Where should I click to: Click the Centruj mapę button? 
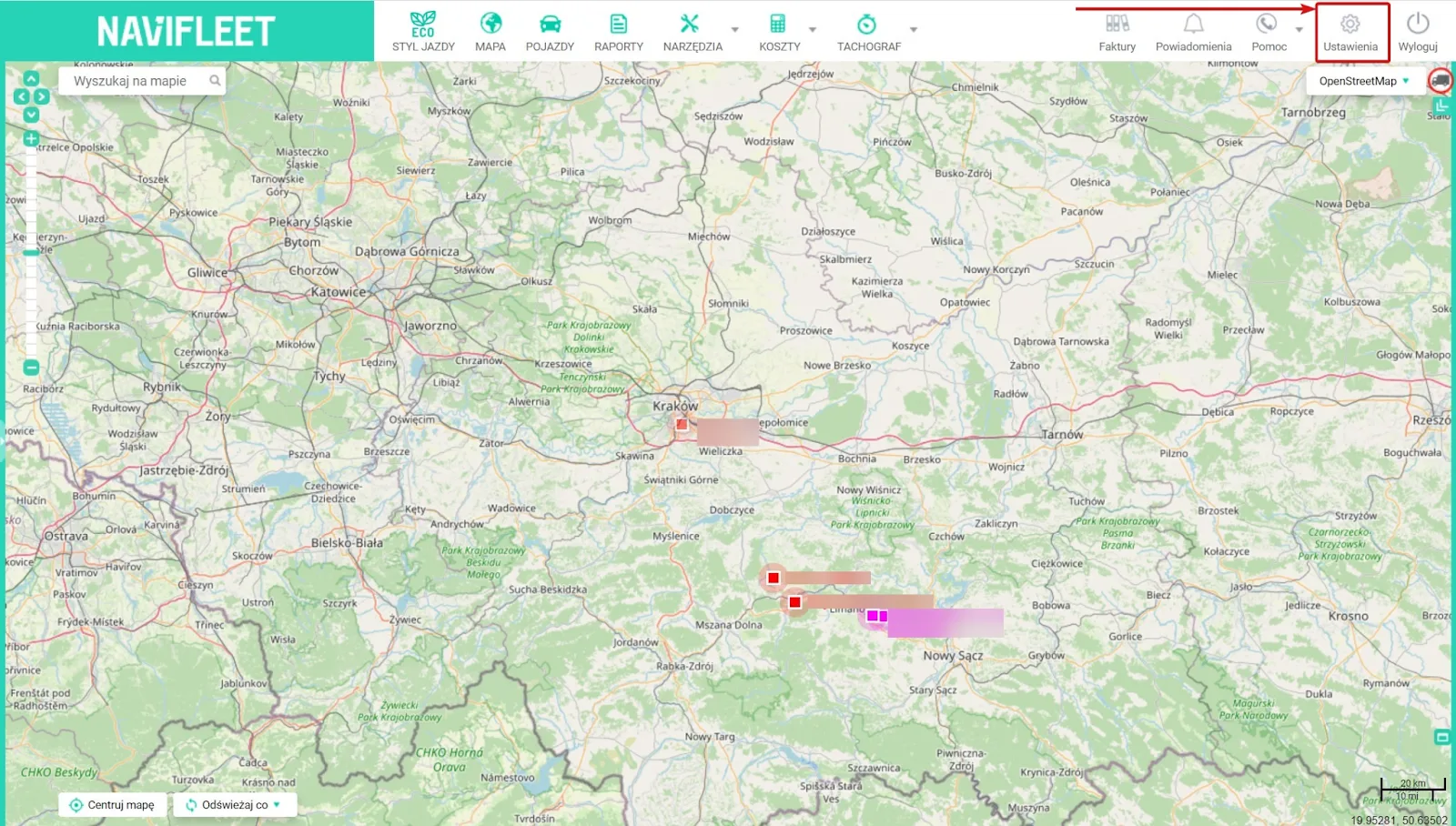click(x=113, y=805)
